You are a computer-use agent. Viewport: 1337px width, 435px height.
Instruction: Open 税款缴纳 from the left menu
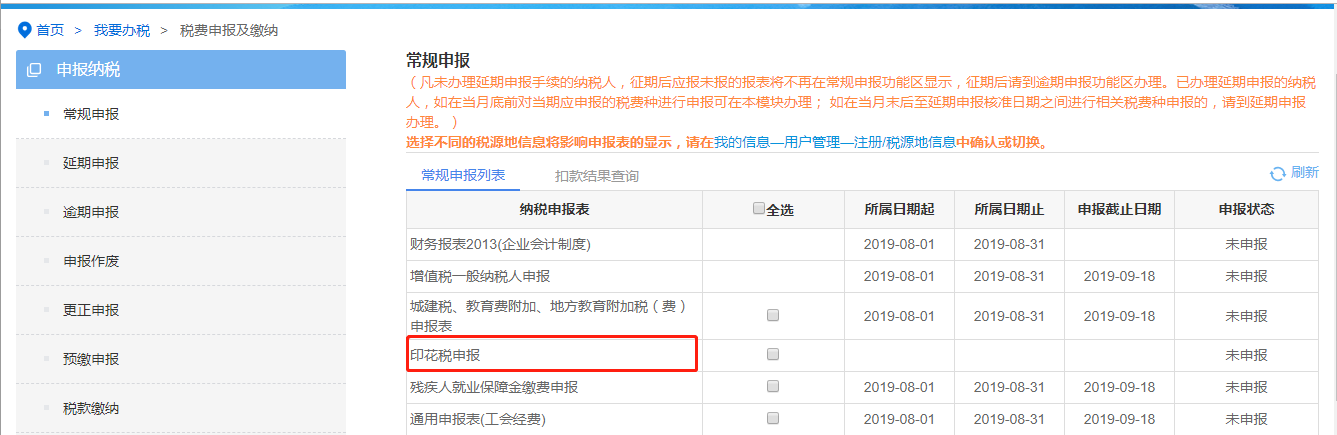click(x=91, y=408)
